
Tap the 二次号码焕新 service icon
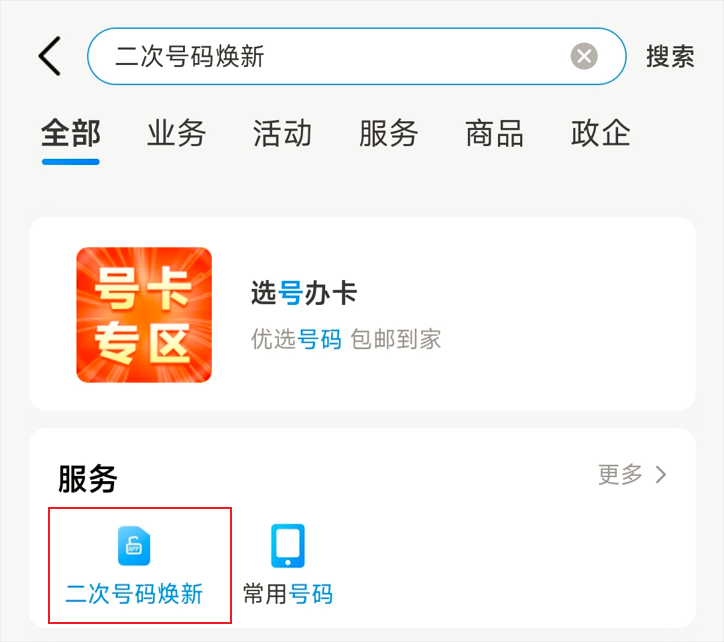[x=134, y=546]
